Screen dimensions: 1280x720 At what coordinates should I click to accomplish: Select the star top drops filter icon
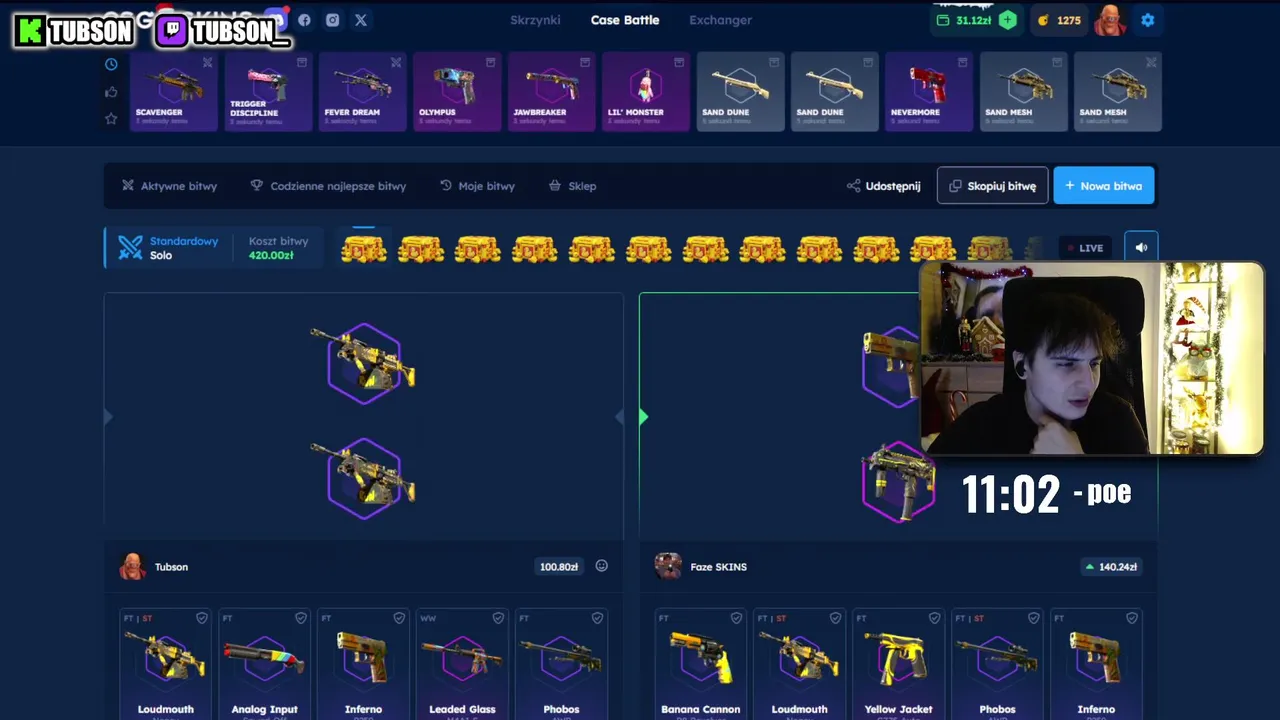(x=111, y=119)
